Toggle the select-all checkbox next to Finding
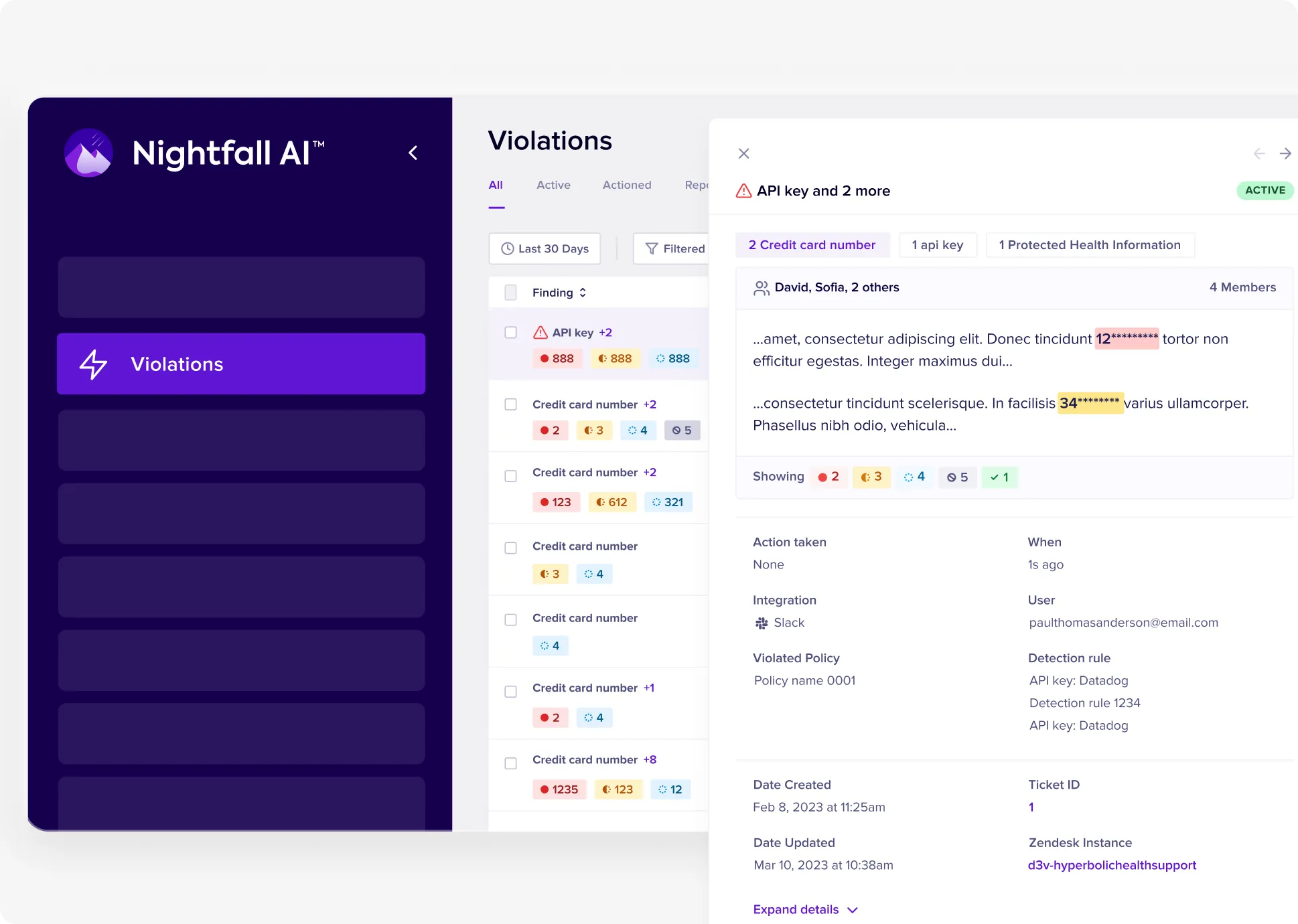This screenshot has width=1298, height=924. 510,293
